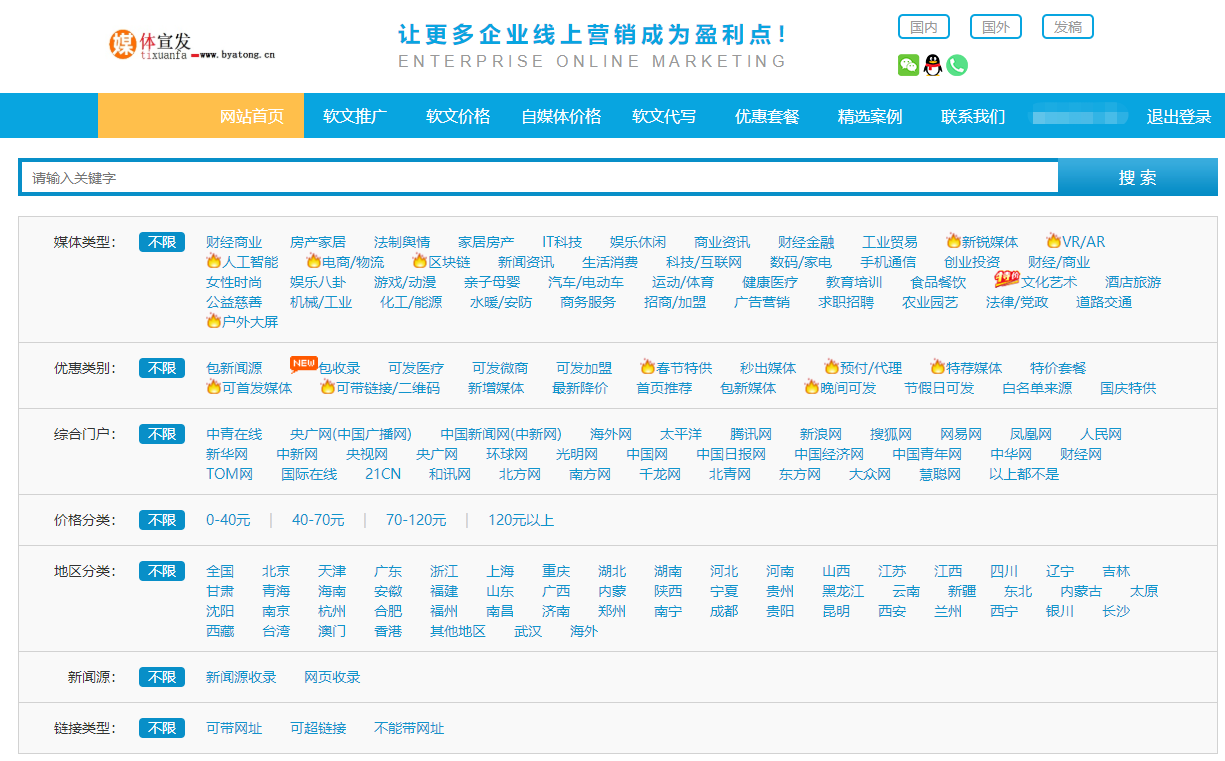Image resolution: width=1225 pixels, height=761 pixels.
Task: Filter price by 40-70元
Action: click(x=318, y=520)
